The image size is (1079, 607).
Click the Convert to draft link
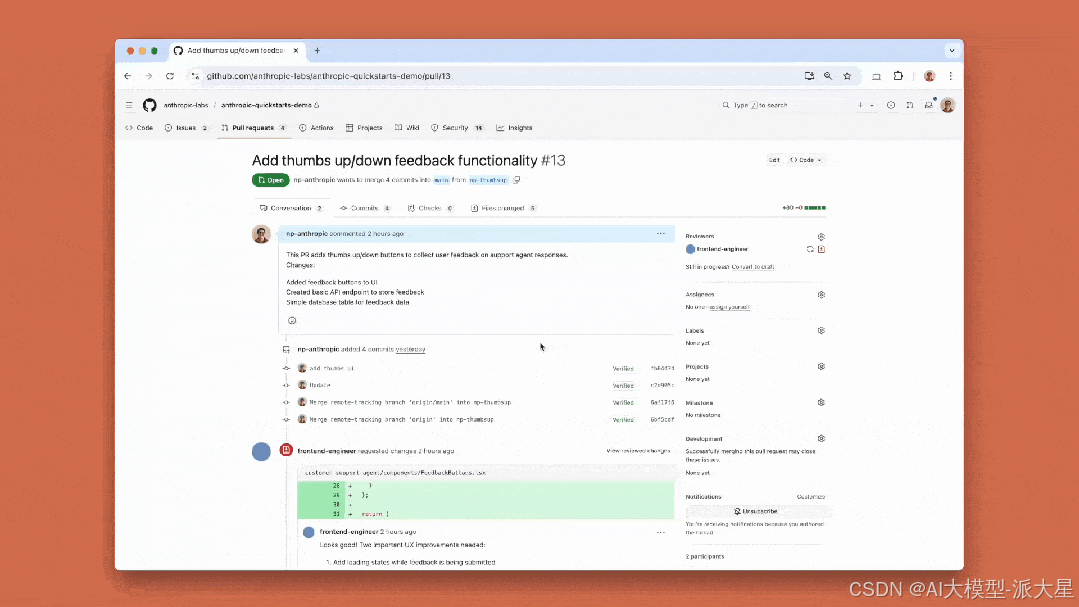[753, 267]
